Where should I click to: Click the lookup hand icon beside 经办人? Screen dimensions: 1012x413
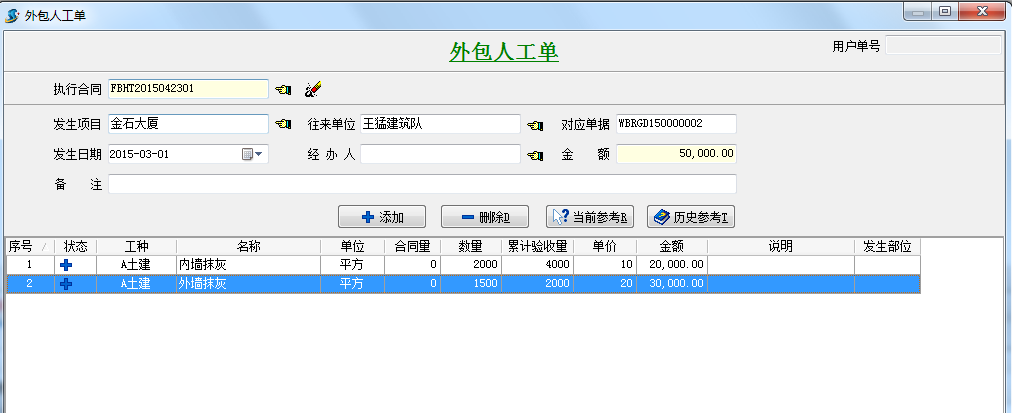[x=535, y=154]
